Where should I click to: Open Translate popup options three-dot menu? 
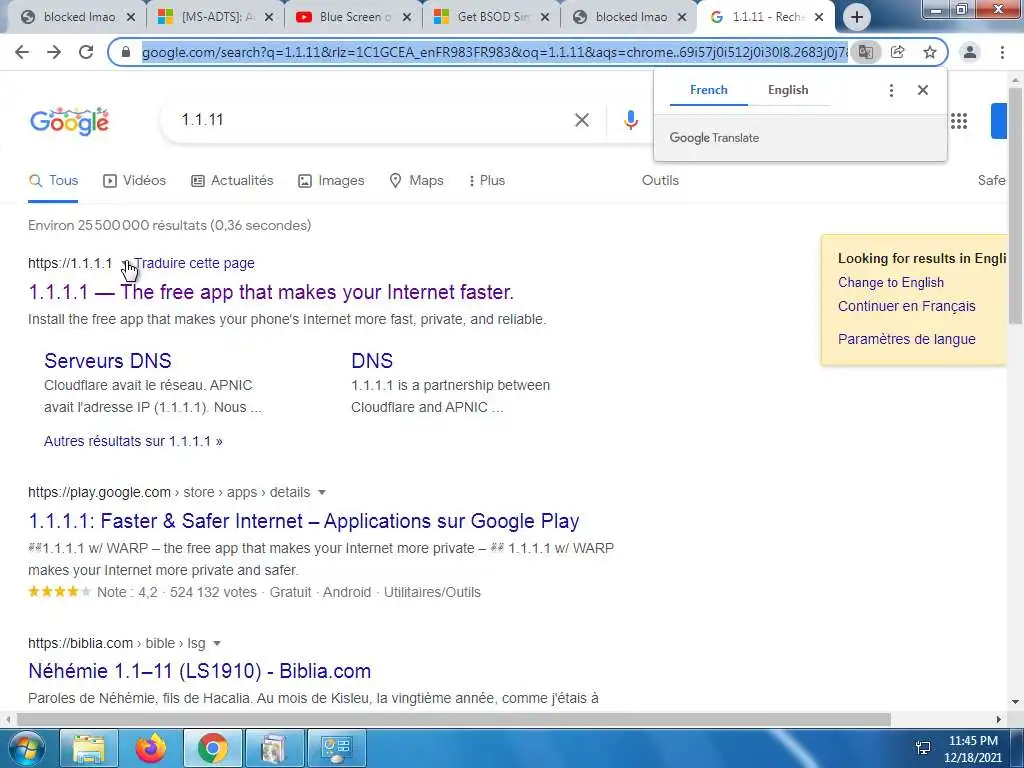[891, 90]
